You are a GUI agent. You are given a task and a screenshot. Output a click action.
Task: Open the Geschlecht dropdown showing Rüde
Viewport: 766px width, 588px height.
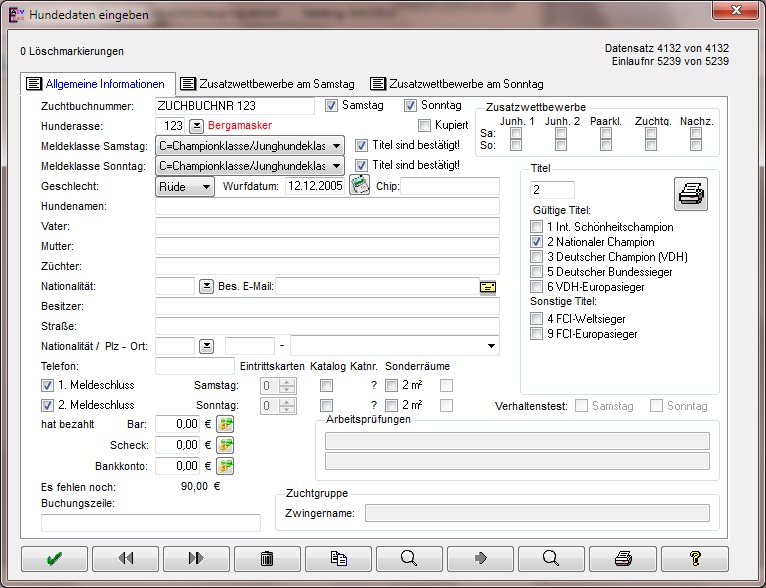coord(185,187)
